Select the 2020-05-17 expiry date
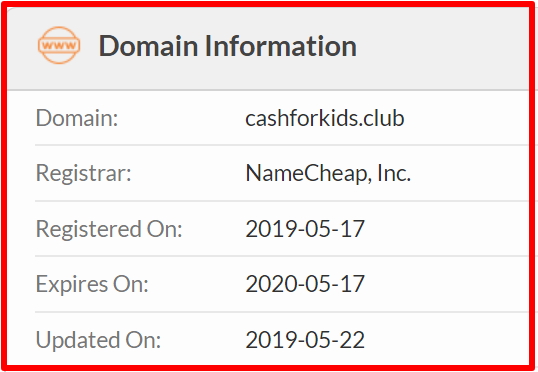The image size is (538, 372). [305, 284]
